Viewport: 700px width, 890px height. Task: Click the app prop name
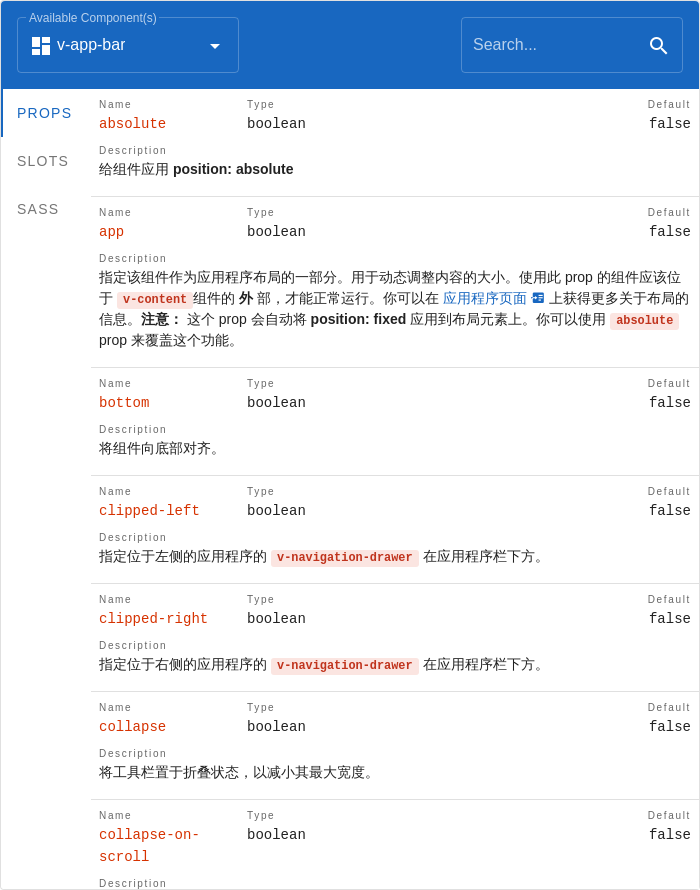[x=110, y=231]
